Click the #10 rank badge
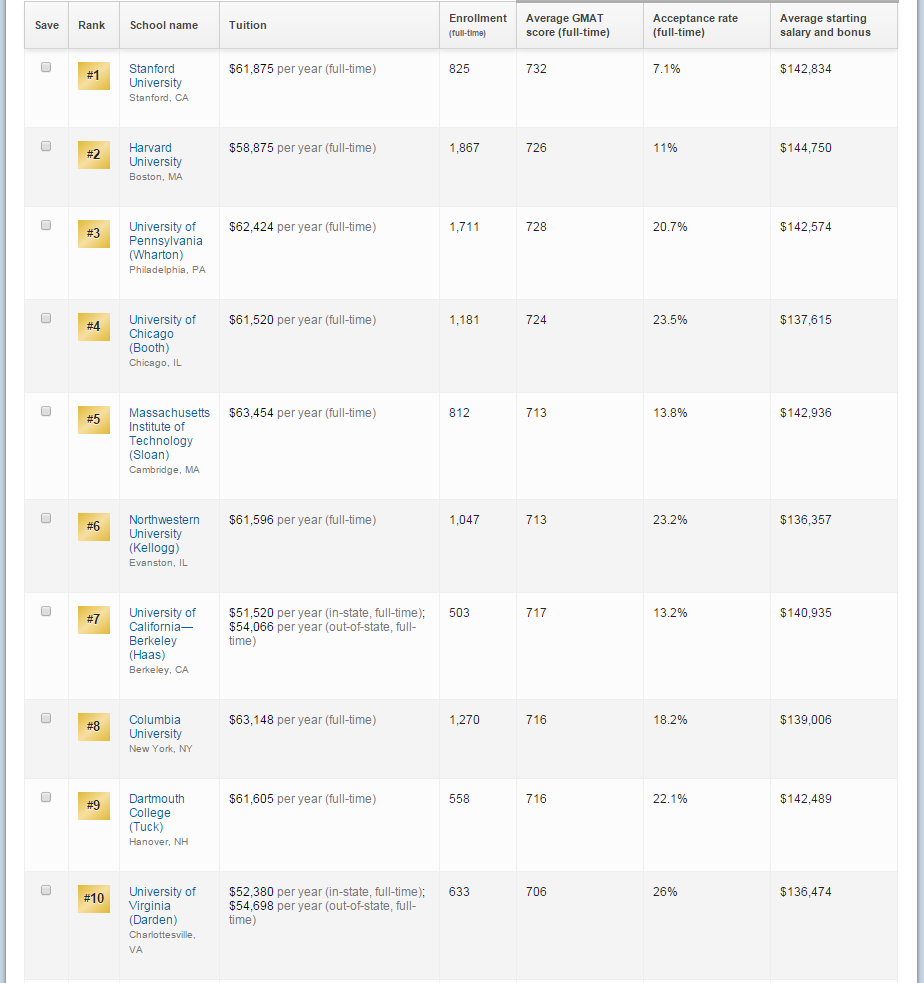The image size is (924, 983). 93,898
